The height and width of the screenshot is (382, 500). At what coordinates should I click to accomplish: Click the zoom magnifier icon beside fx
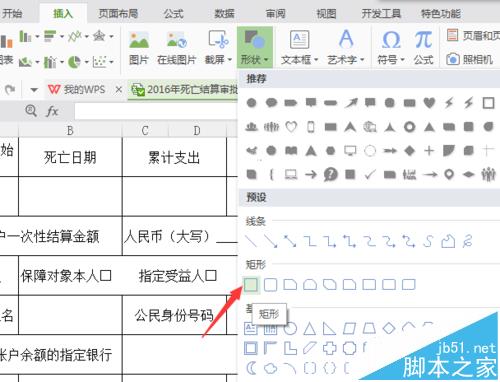(x=31, y=110)
